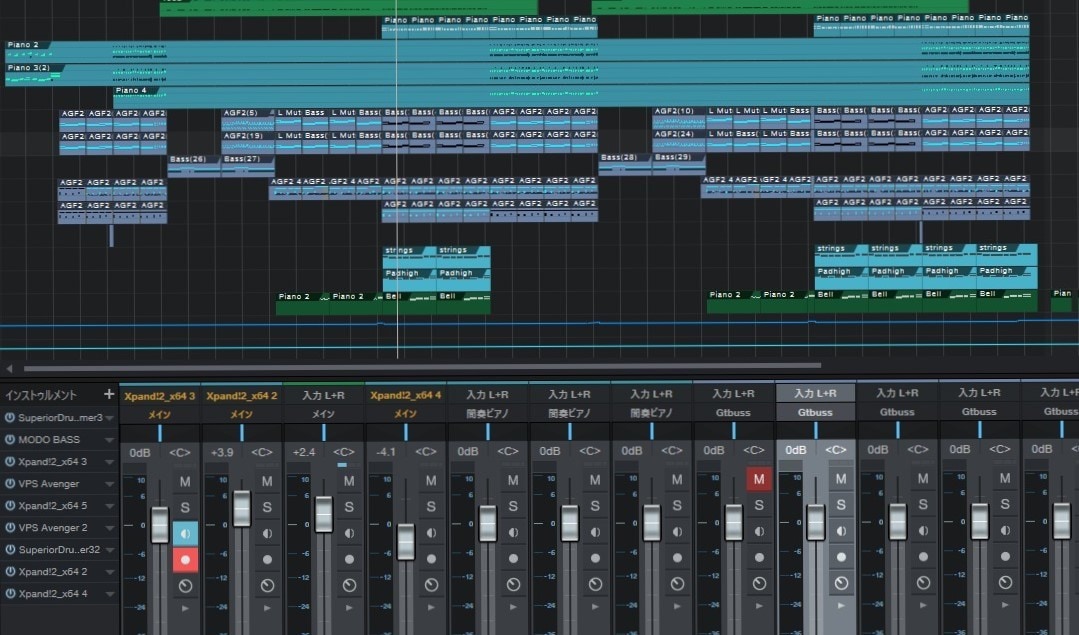
Task: Toggle power icon for SuperiorDru..mer3 instrument
Action: click(x=10, y=418)
